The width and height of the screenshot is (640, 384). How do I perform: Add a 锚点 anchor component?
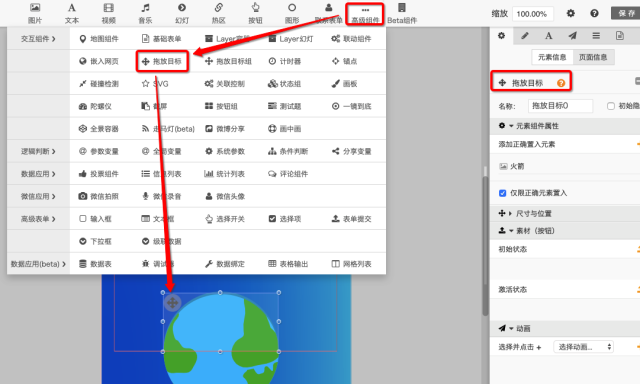click(x=344, y=61)
